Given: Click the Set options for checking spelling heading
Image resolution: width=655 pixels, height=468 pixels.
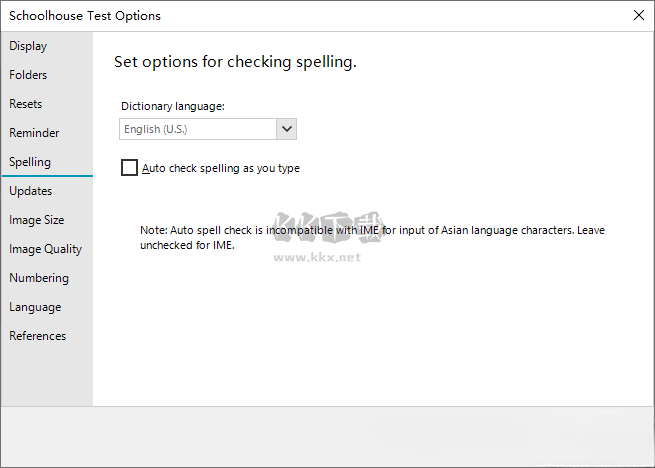Looking at the screenshot, I should click(x=235, y=62).
